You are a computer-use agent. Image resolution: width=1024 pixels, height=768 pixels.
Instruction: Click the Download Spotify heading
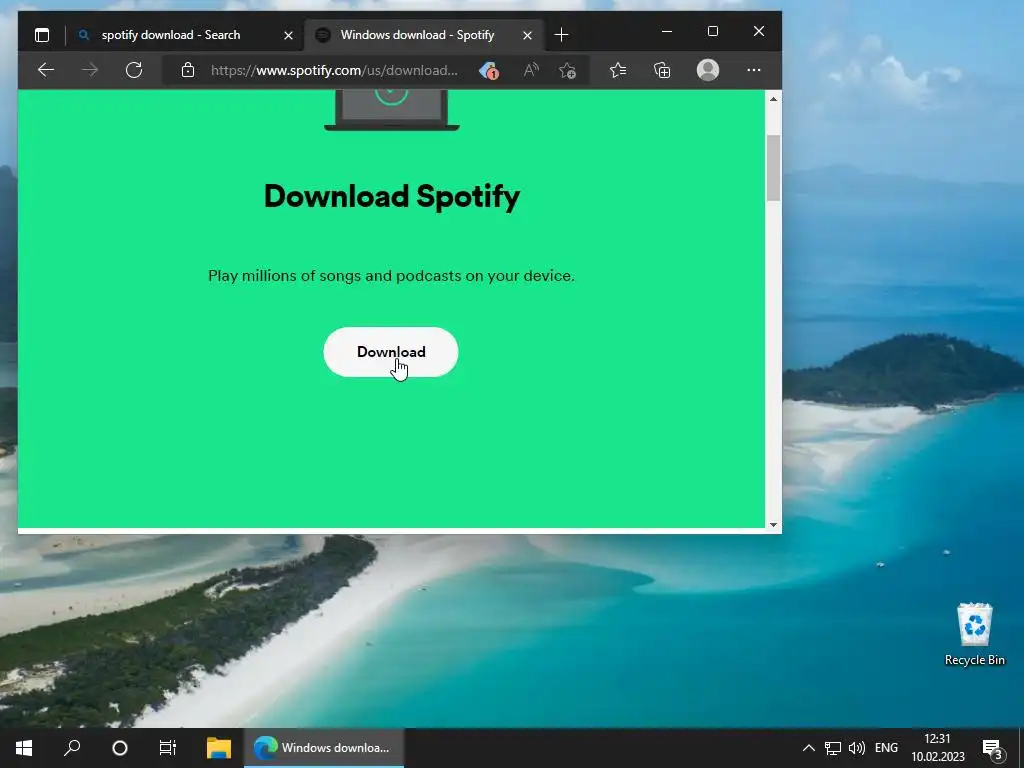coord(392,197)
